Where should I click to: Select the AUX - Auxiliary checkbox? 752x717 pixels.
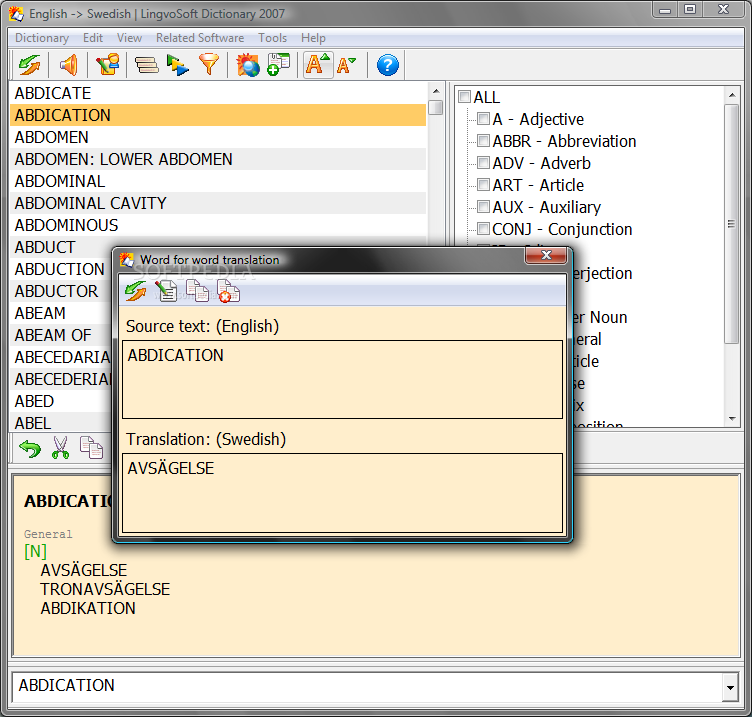click(x=483, y=207)
